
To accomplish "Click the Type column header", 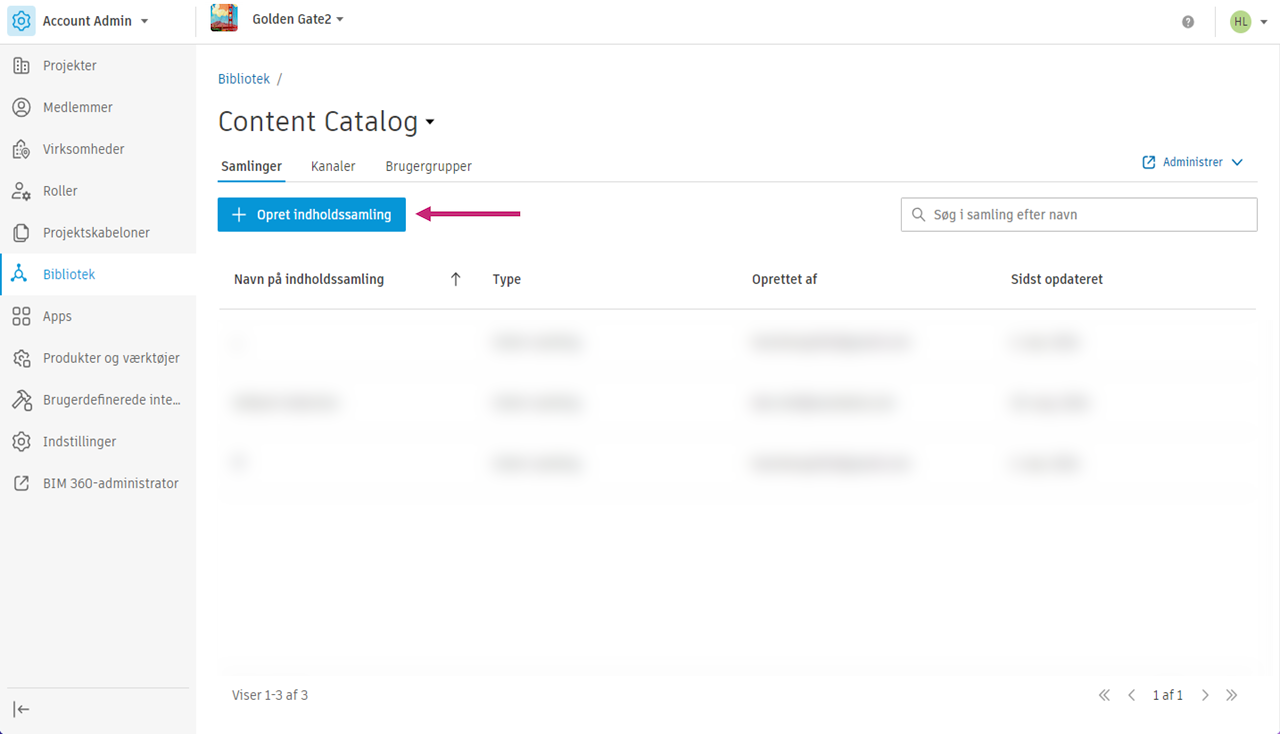I will [x=507, y=280].
